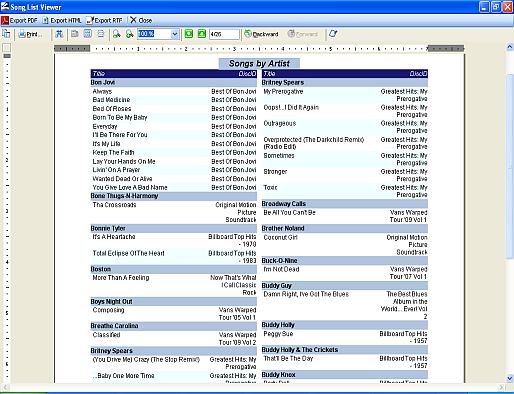Viewport: 514px width, 394px height.
Task: Select continuous page scroll icon
Action: click(x=101, y=34)
